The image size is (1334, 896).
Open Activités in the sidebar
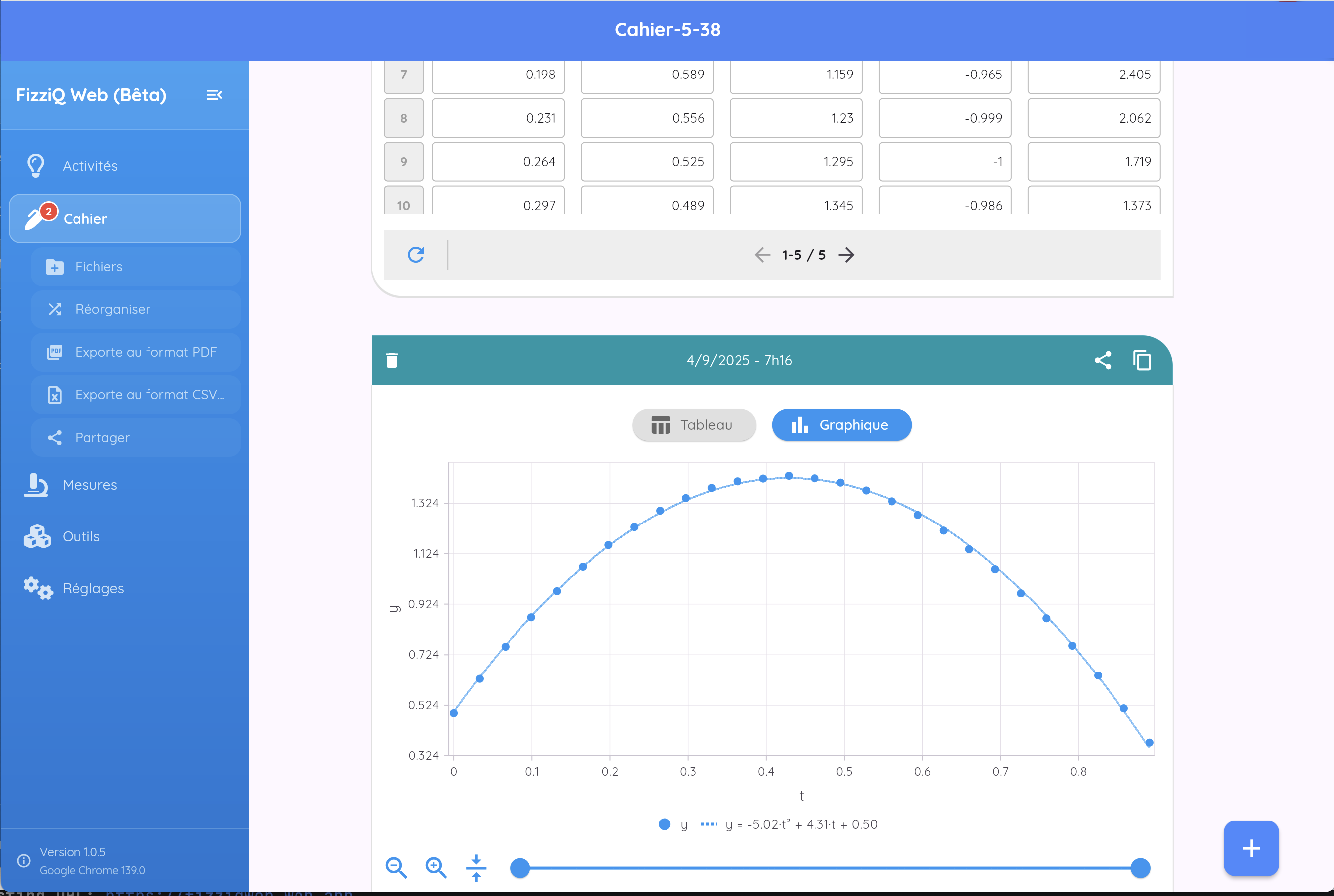coord(125,166)
